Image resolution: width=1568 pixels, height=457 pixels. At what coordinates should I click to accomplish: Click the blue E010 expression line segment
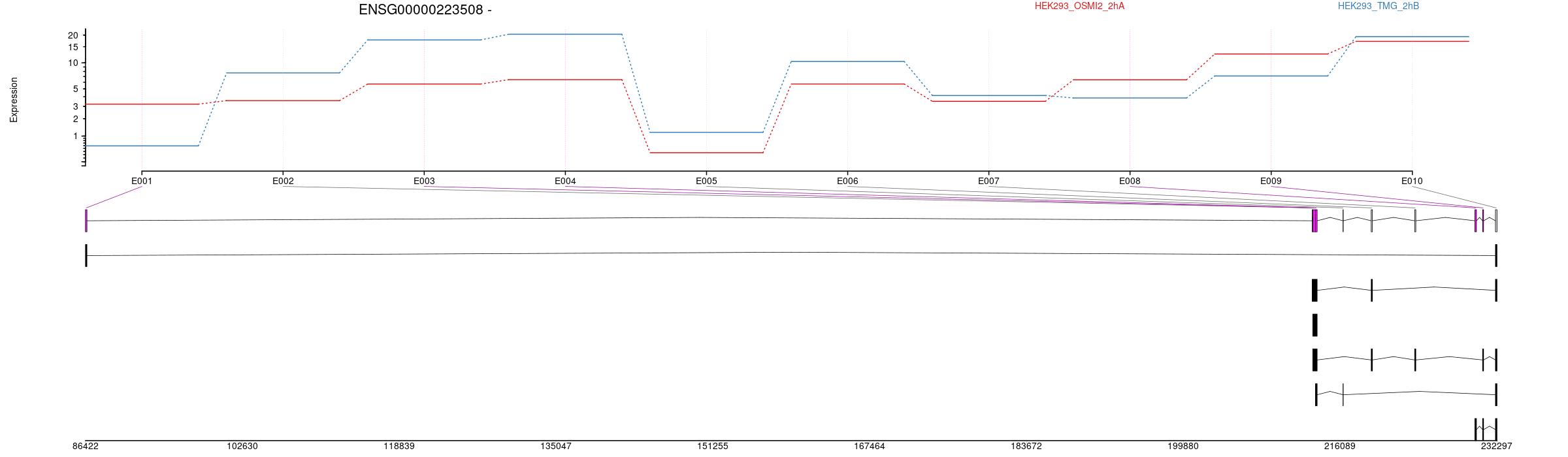pos(1412,37)
